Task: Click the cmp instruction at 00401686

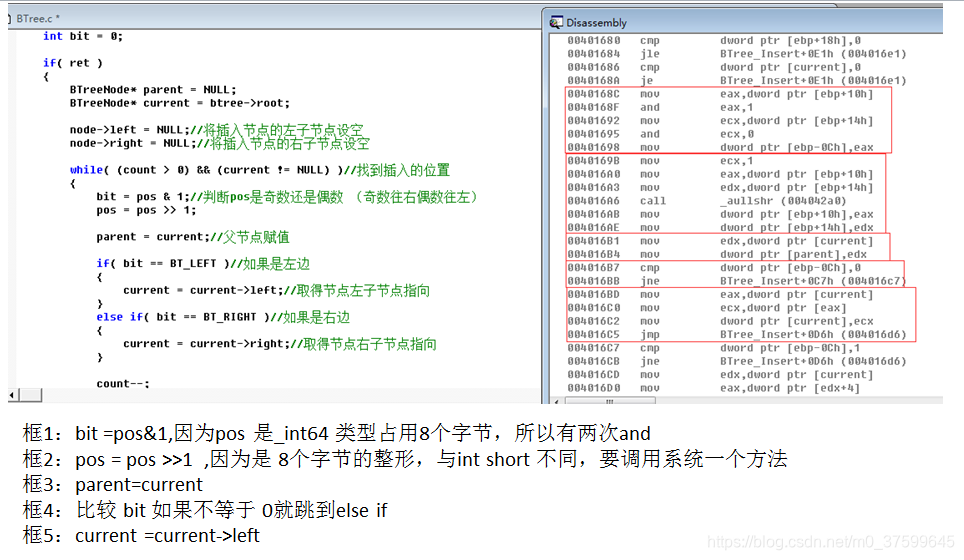Action: (x=714, y=68)
